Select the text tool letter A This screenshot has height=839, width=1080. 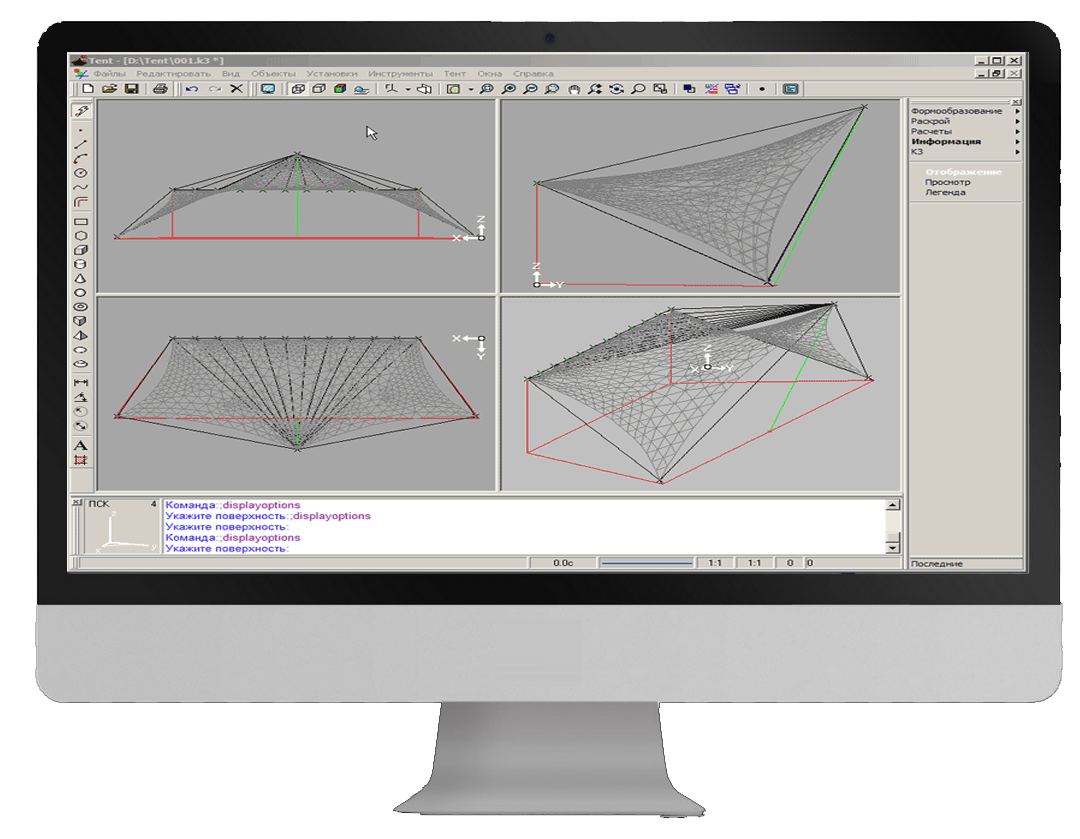click(81, 446)
